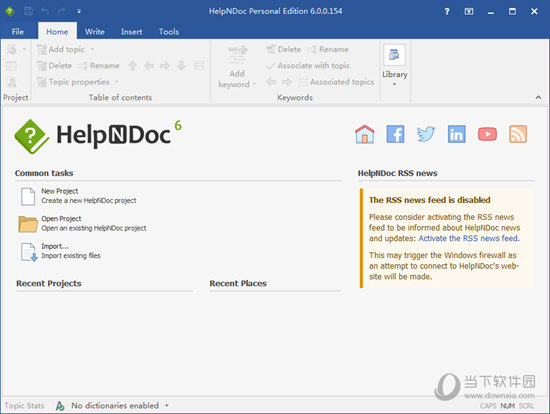Open No dictionaries enabled dropdown arrow
Viewport: 550px width, 414px height.
(167, 406)
